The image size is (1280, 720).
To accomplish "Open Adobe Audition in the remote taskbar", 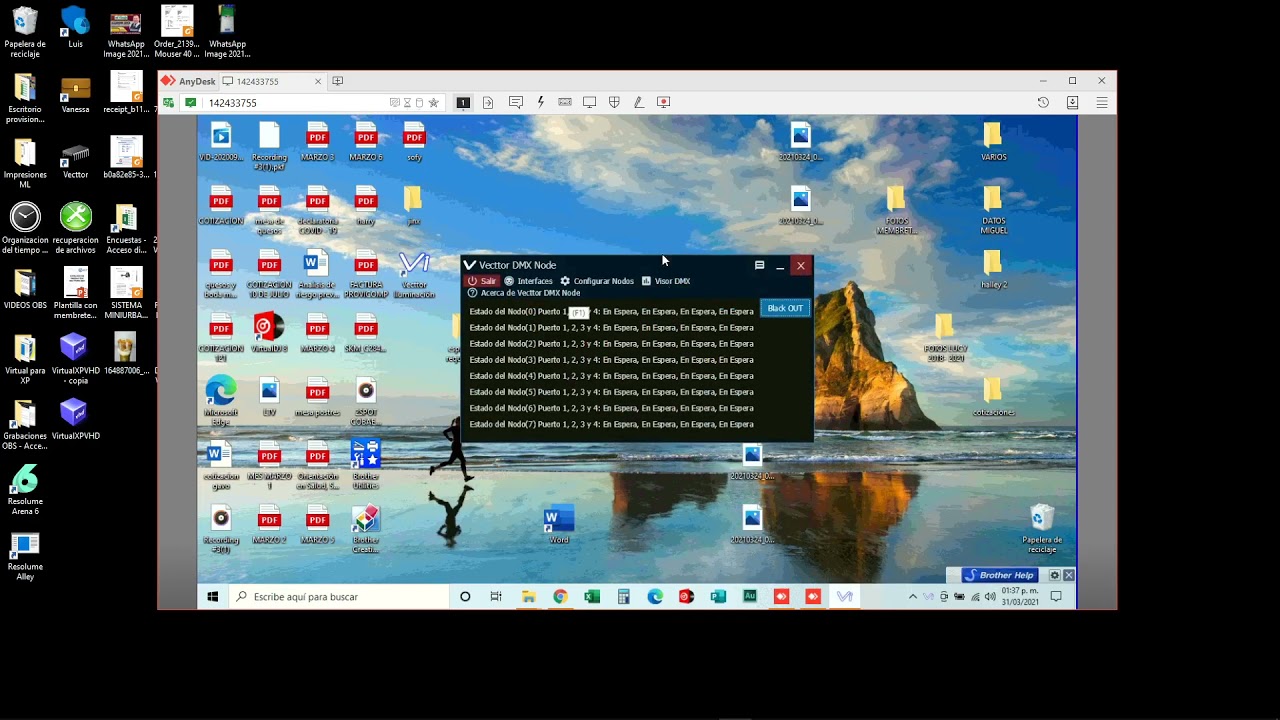I will 750,597.
